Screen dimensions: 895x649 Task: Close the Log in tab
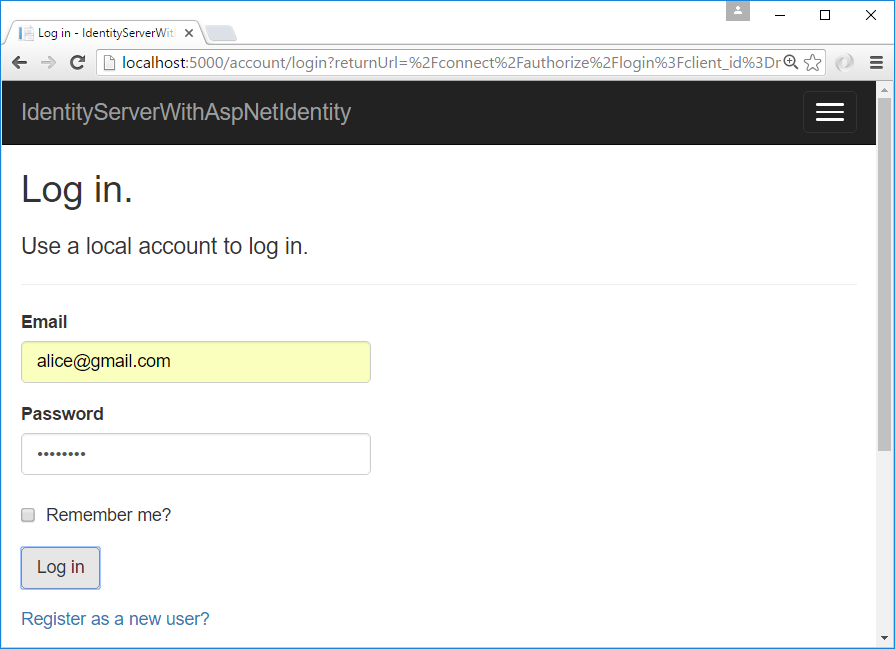189,33
